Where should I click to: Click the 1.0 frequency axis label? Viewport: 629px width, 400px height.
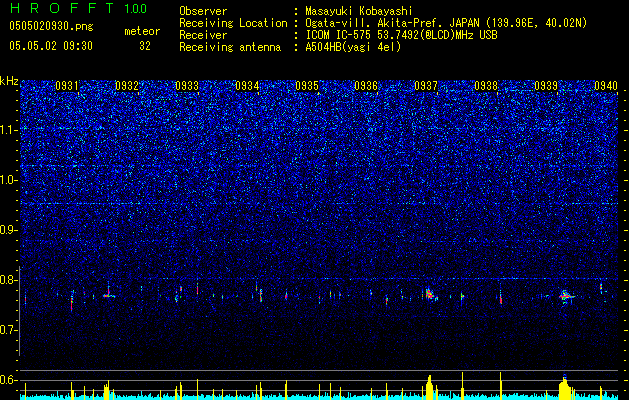8,180
